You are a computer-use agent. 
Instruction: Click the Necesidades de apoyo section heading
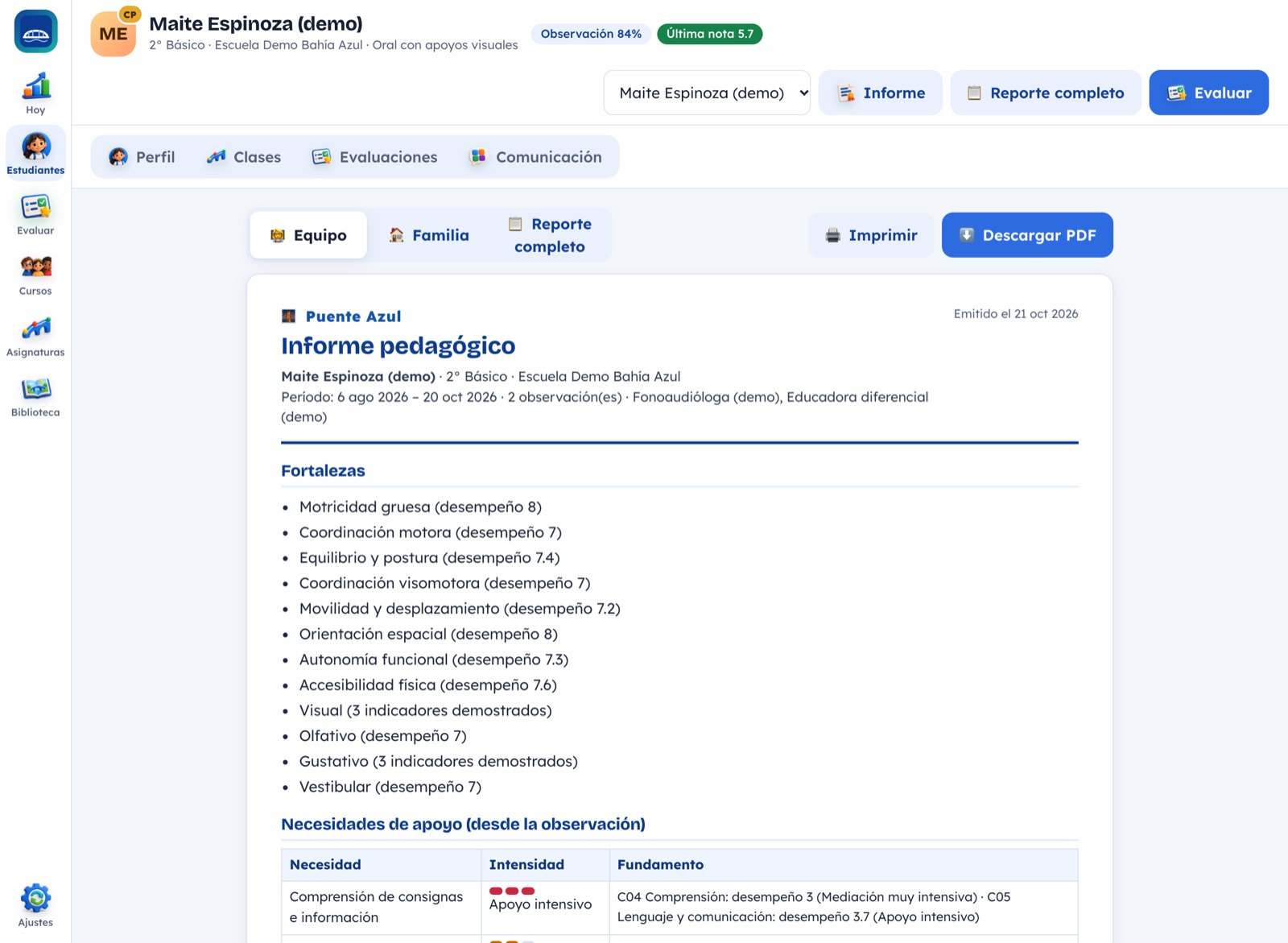point(463,825)
